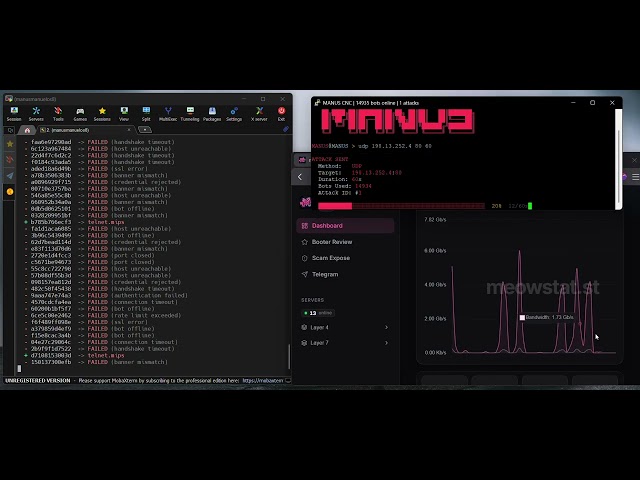Minimize the MANUS CNC window

[573, 103]
